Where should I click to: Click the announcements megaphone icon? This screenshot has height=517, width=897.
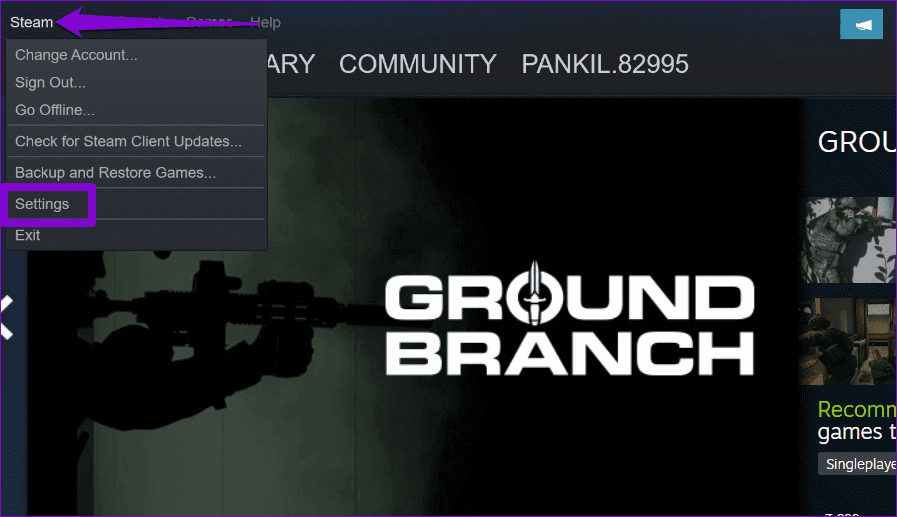point(862,24)
